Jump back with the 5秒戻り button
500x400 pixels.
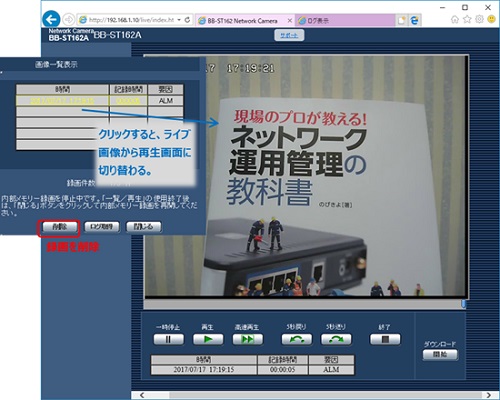297,340
